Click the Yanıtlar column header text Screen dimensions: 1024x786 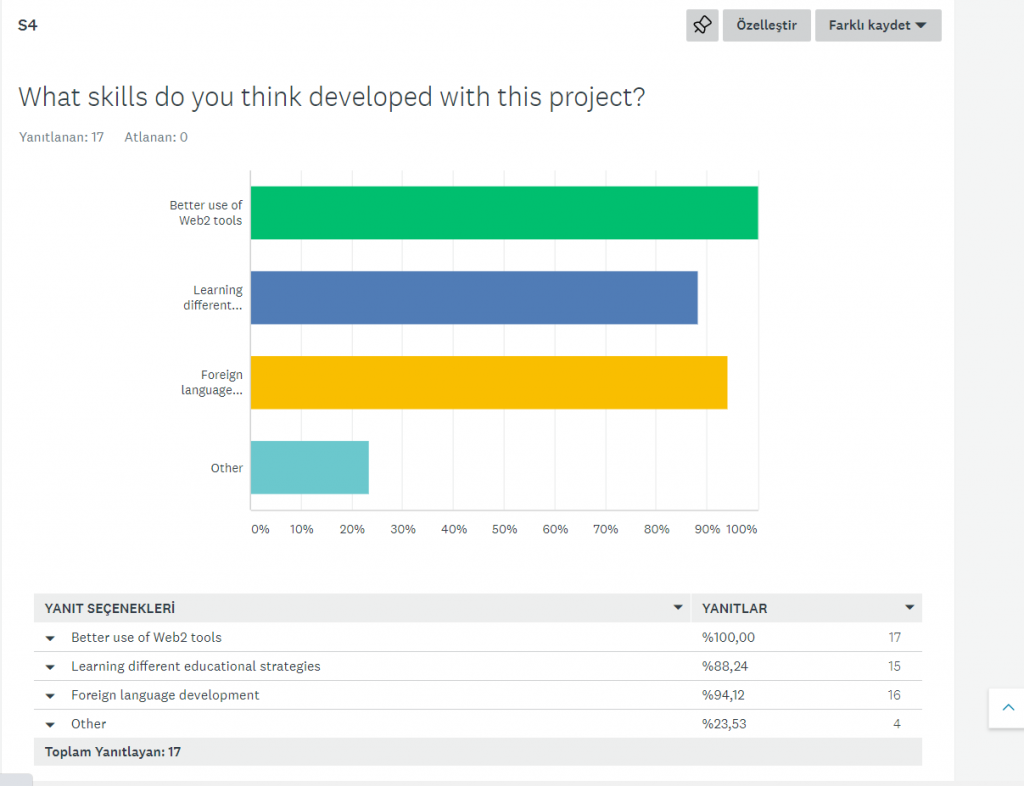pyautogui.click(x=734, y=608)
